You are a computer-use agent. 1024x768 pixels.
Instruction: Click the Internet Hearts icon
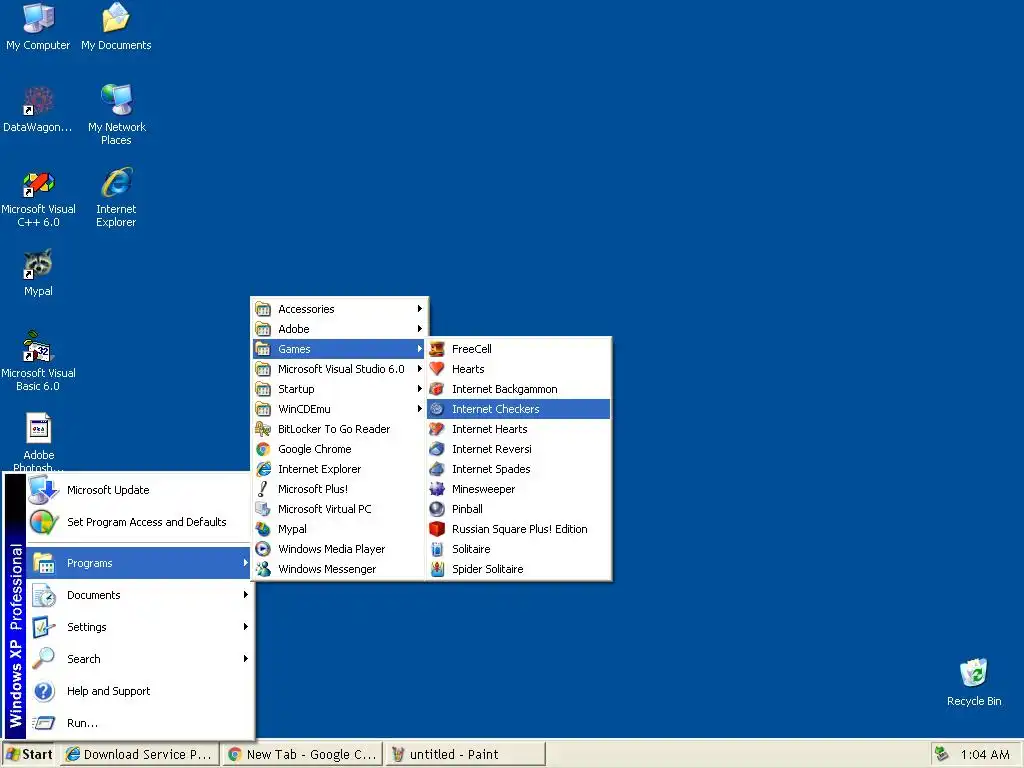pyautogui.click(x=437, y=429)
